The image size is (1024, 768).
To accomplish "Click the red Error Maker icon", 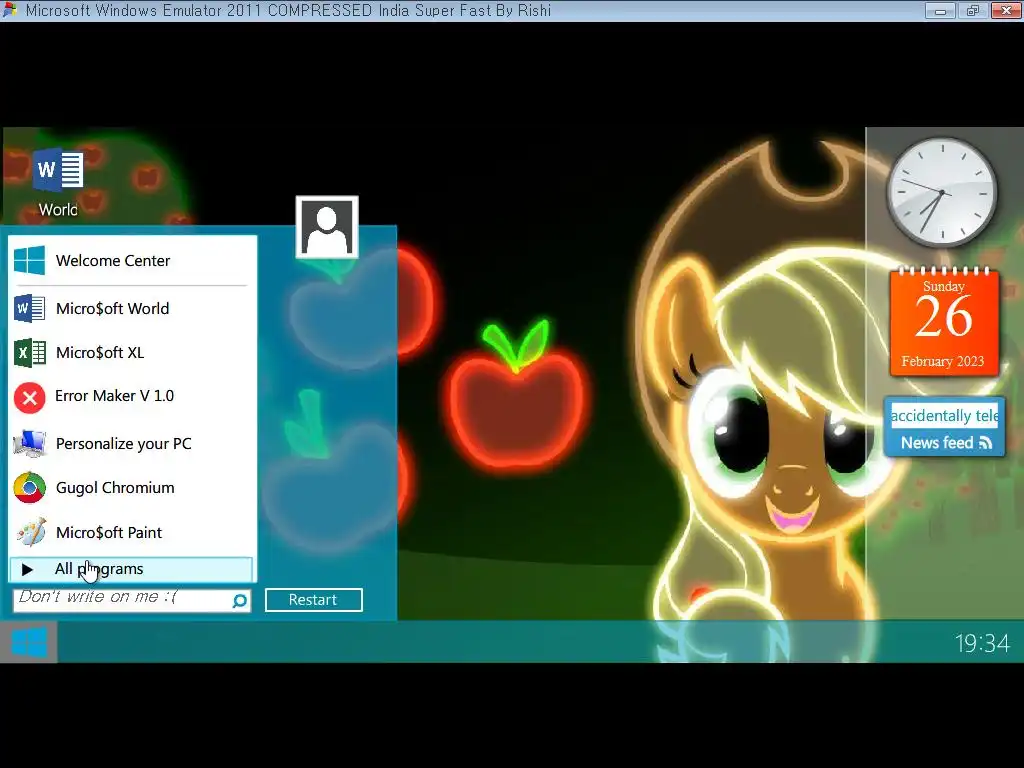I will point(29,397).
